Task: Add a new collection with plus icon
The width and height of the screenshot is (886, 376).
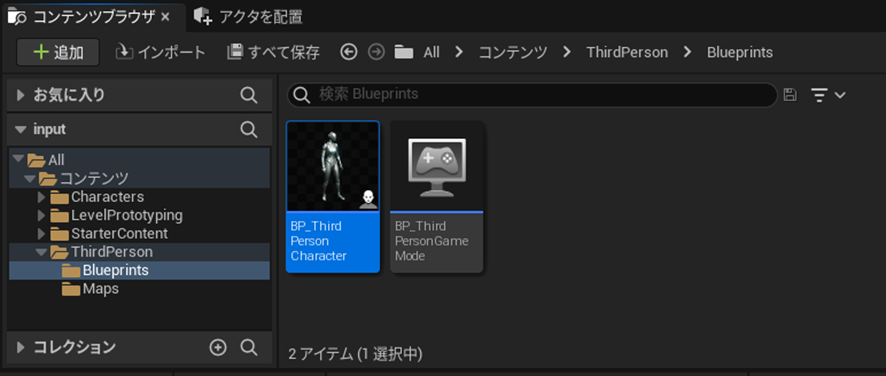Action: [x=218, y=347]
